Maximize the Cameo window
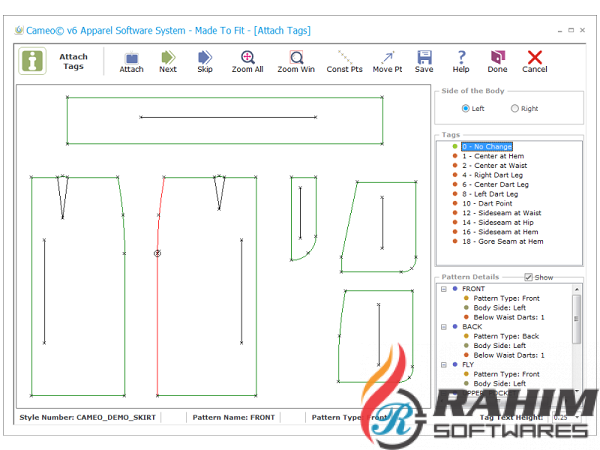This screenshot has height=450, width=600. (x=571, y=30)
